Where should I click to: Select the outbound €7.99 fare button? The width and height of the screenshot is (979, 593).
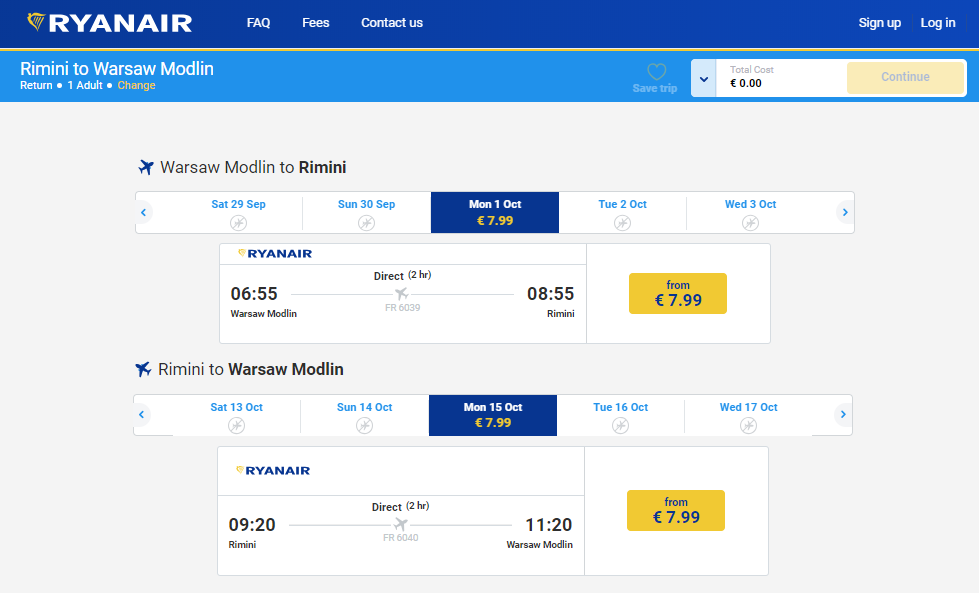click(x=677, y=293)
